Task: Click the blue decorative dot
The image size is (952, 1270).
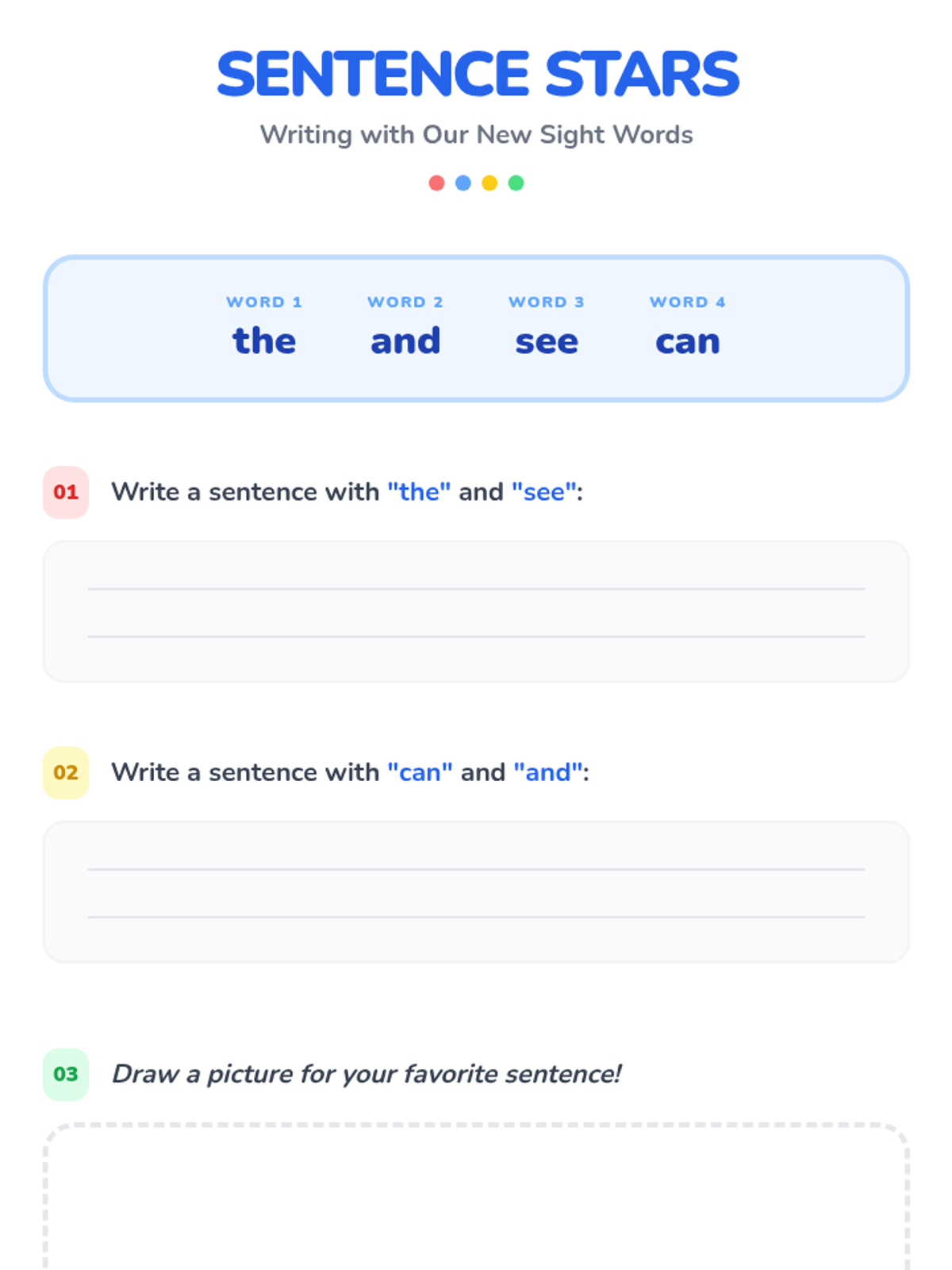Action: click(x=463, y=183)
